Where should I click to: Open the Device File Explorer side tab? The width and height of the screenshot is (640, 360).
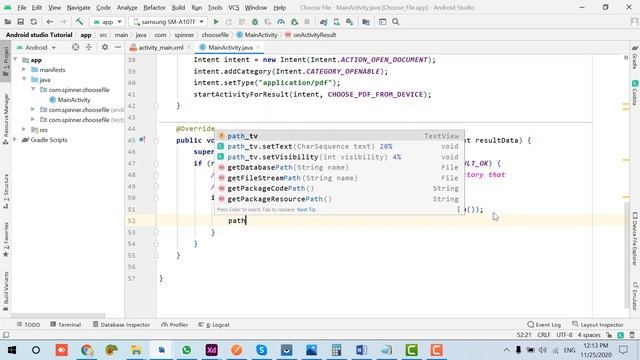635,239
